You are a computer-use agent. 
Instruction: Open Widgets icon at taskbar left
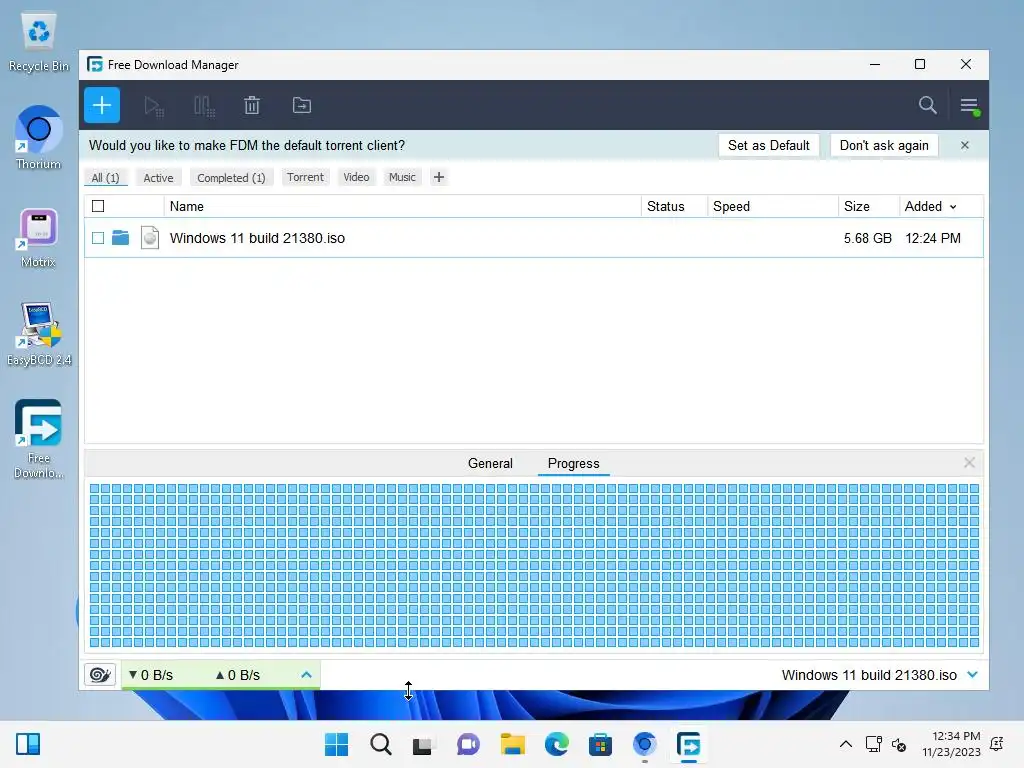tap(28, 744)
